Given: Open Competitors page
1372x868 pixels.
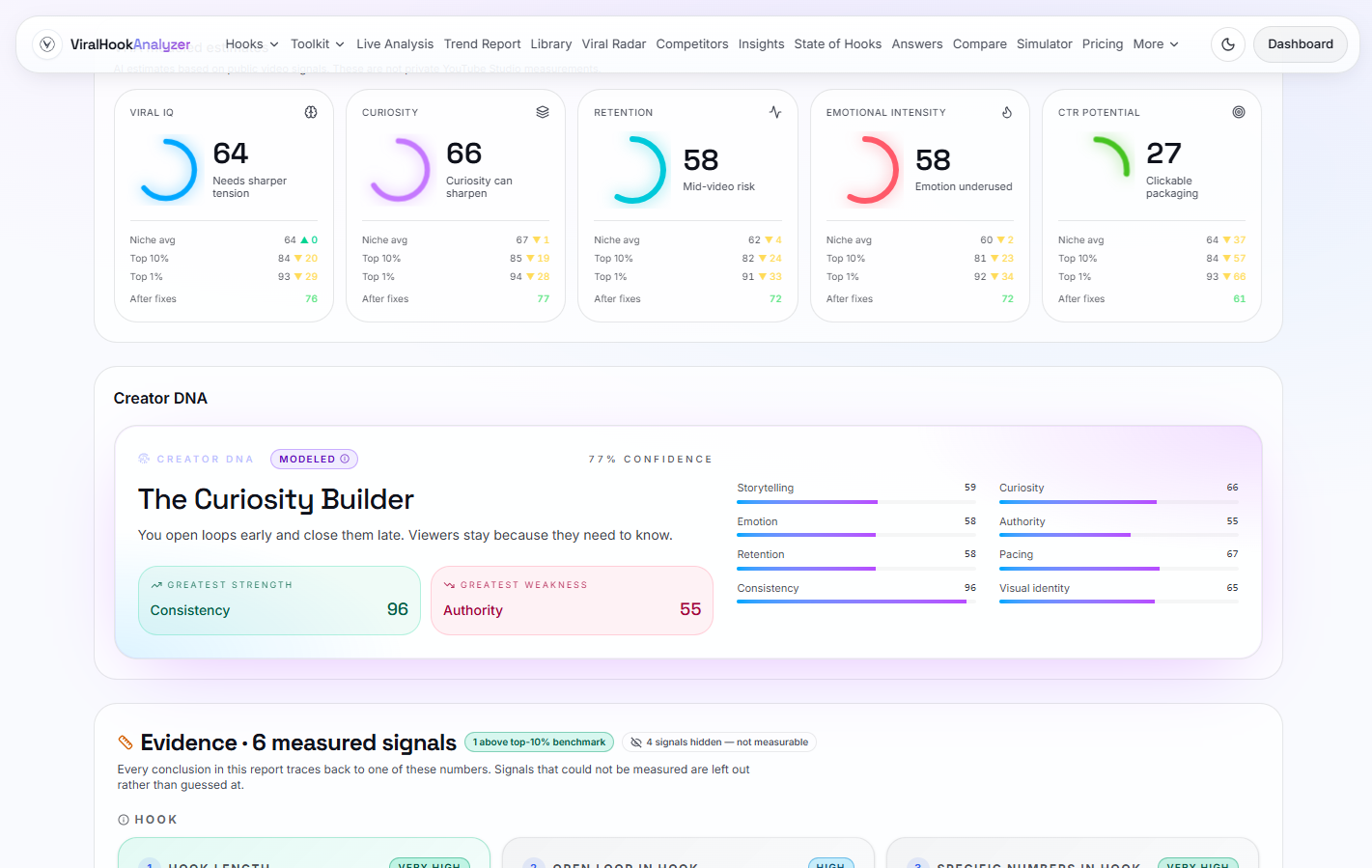Looking at the screenshot, I should coord(692,44).
